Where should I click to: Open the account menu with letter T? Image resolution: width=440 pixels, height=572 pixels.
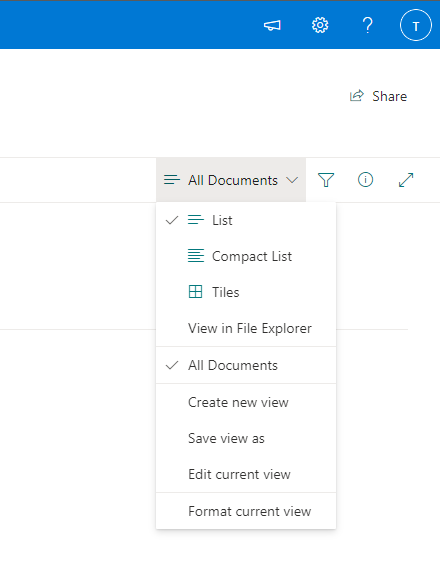416,26
